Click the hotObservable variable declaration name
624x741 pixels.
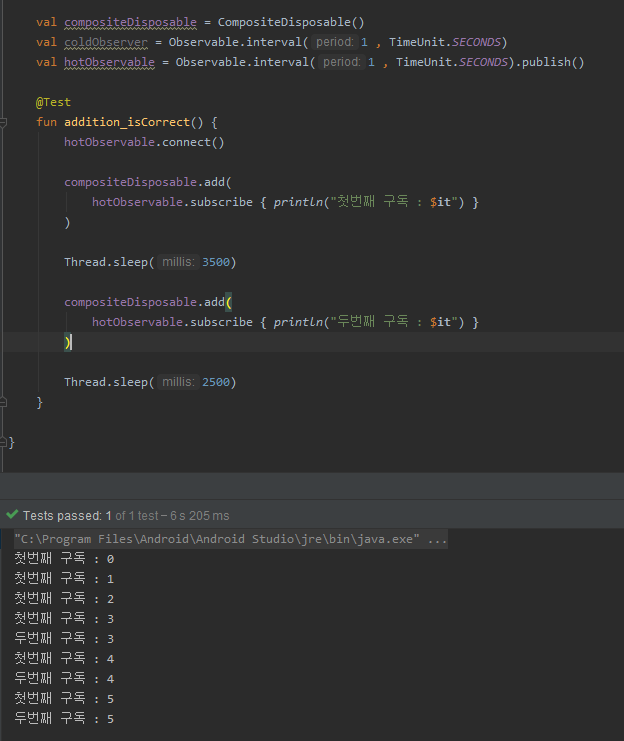click(109, 62)
